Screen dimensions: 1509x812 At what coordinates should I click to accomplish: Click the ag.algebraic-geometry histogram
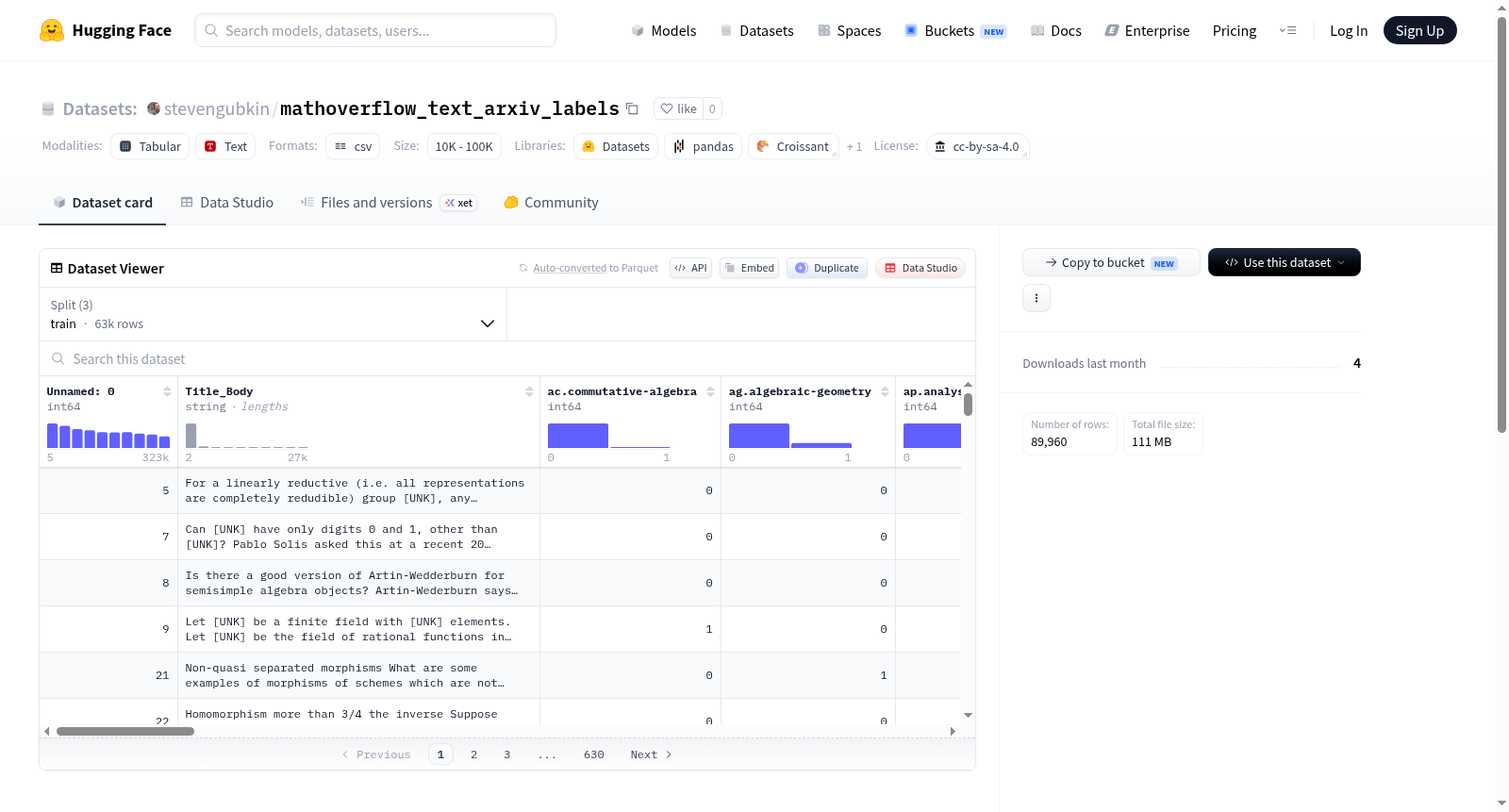pyautogui.click(x=790, y=436)
